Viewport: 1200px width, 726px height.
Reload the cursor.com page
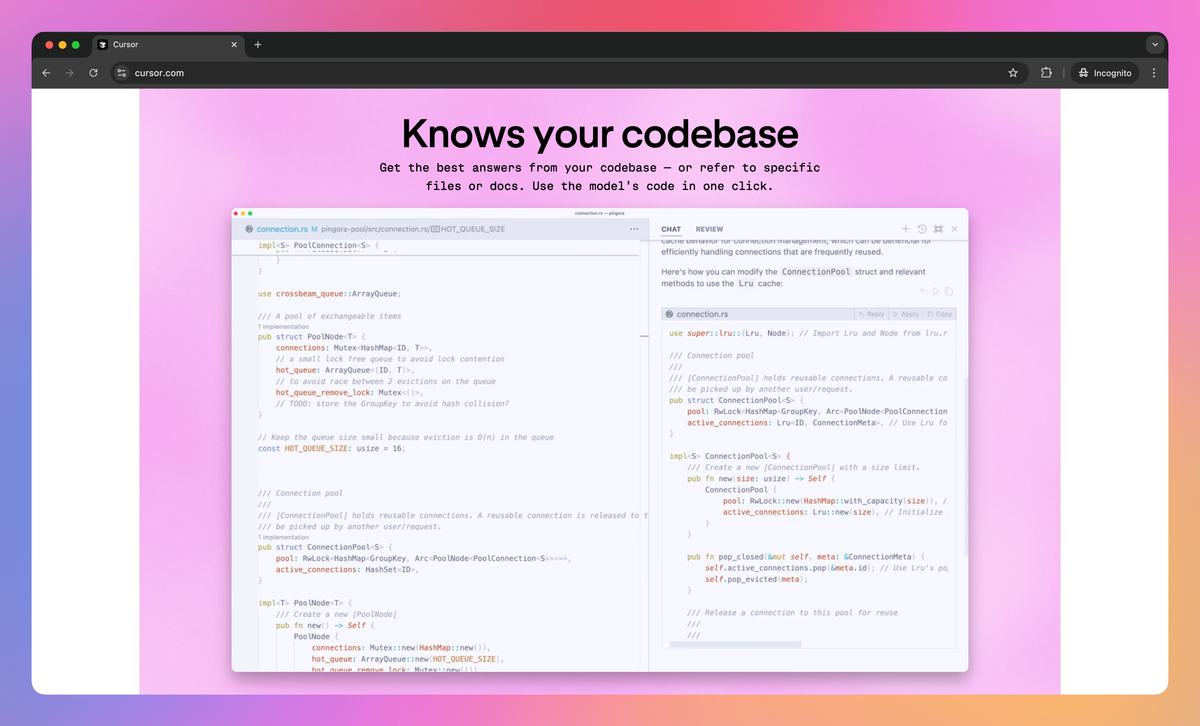pos(94,73)
